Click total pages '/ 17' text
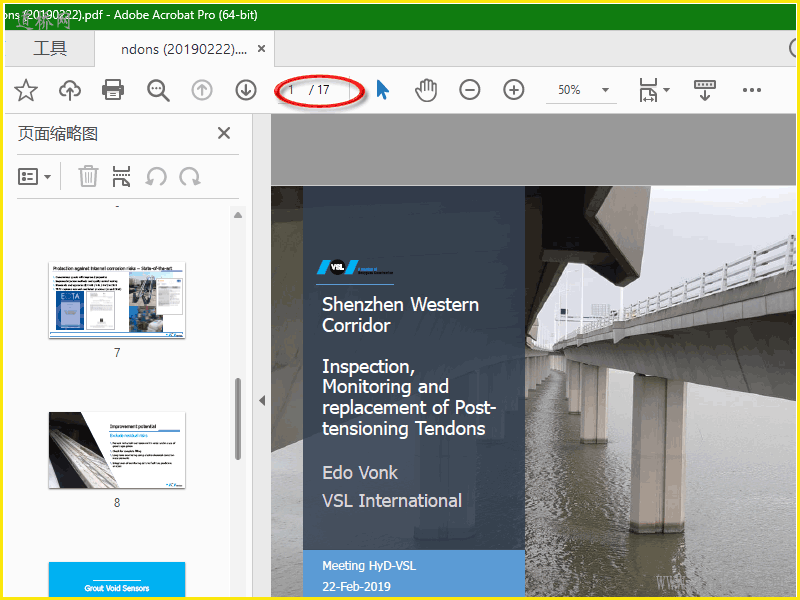The height and width of the screenshot is (600, 800). pos(319,90)
